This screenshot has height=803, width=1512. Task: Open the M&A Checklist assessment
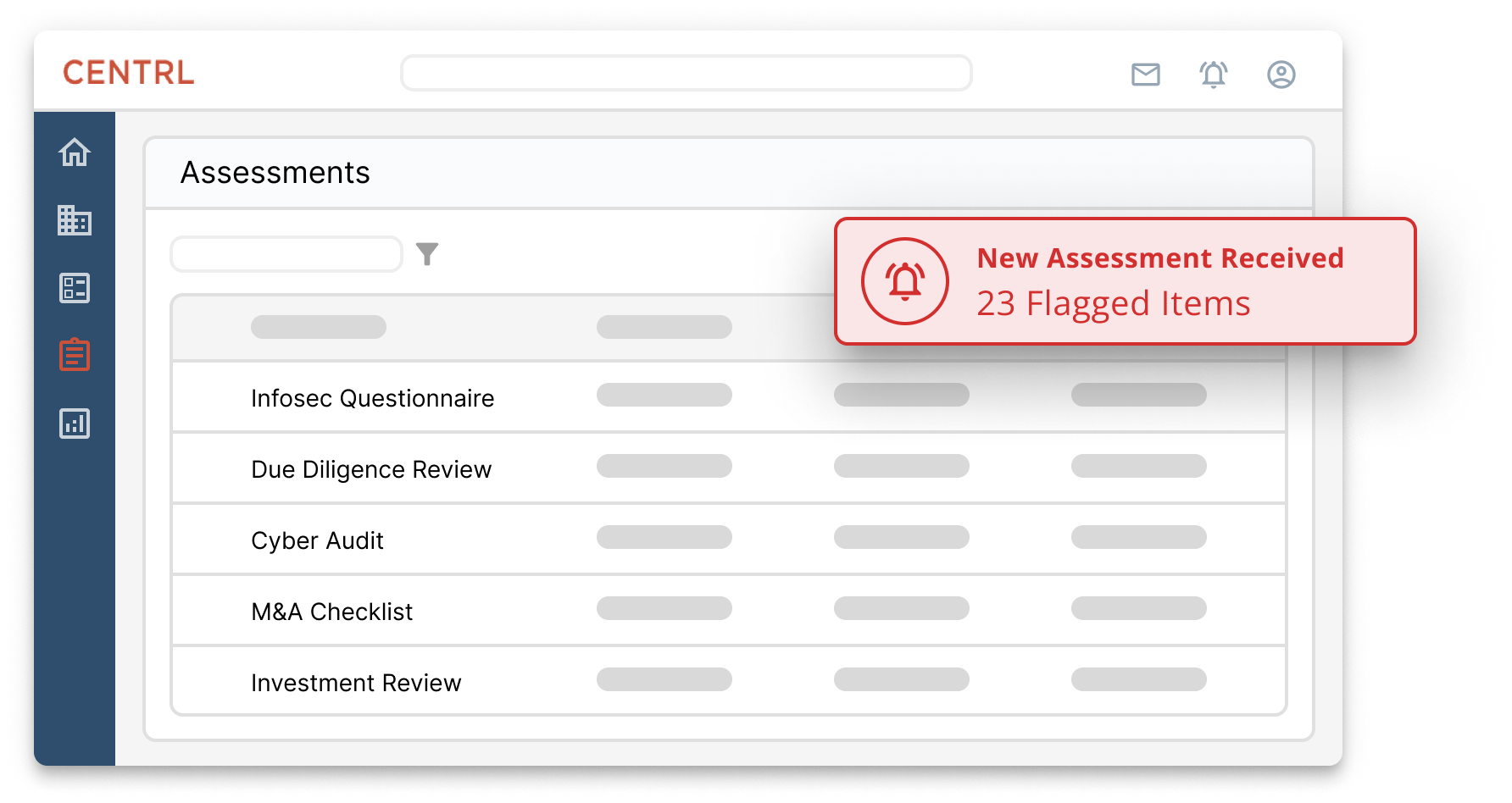tap(331, 612)
